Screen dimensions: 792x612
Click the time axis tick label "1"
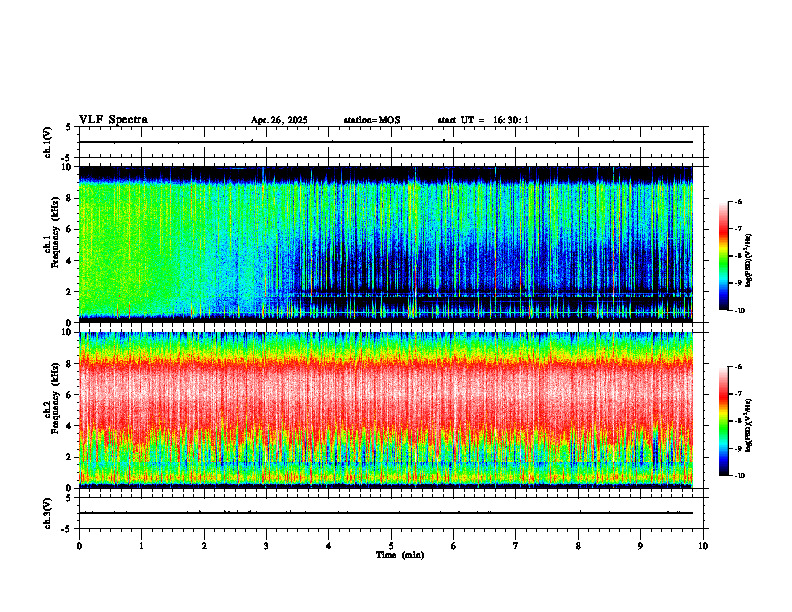coord(141,546)
